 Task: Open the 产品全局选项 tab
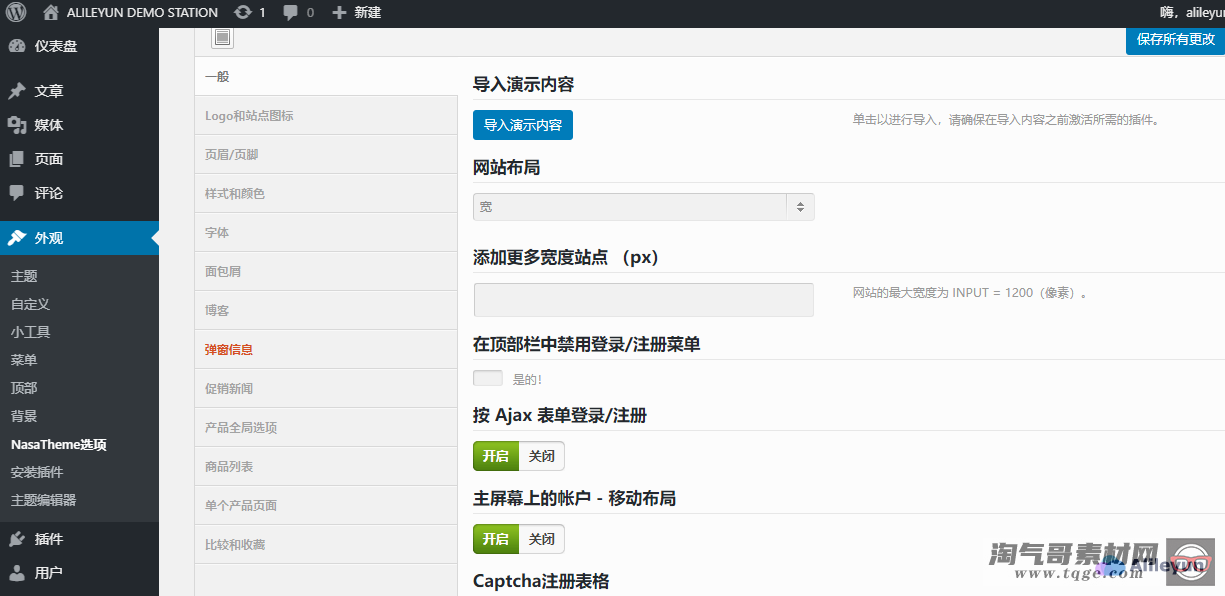coord(241,428)
